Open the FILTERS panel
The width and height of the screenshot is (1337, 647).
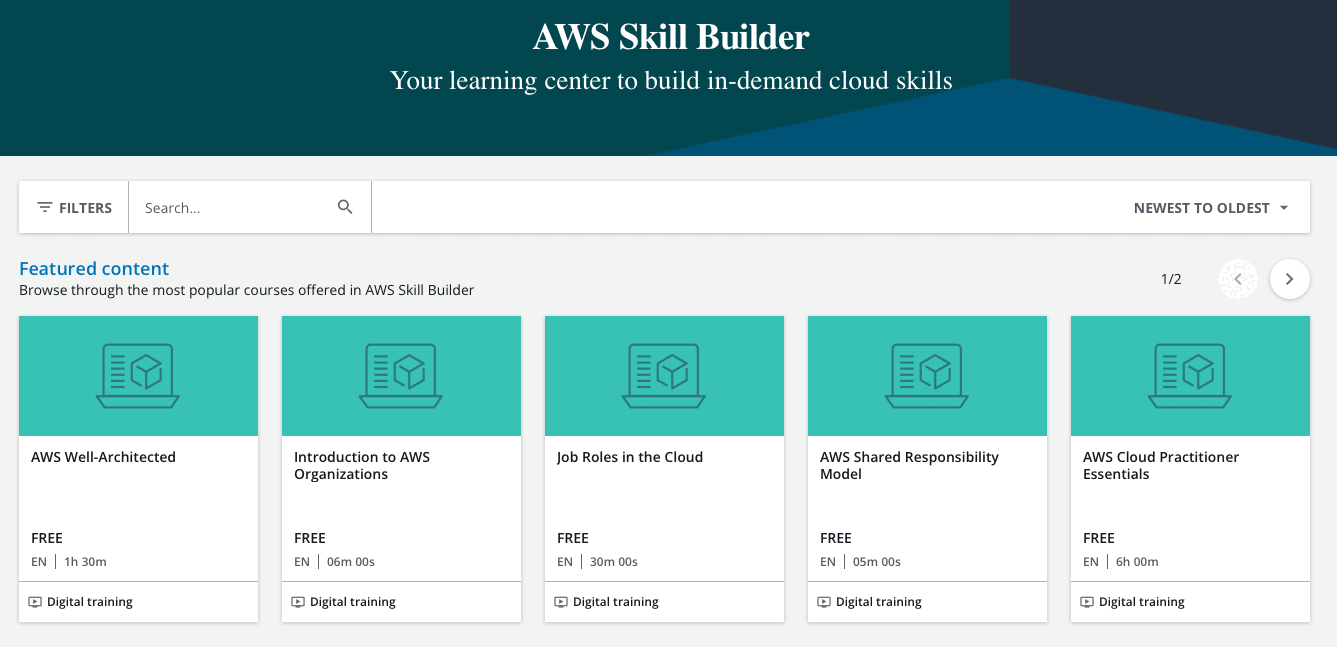coord(73,207)
